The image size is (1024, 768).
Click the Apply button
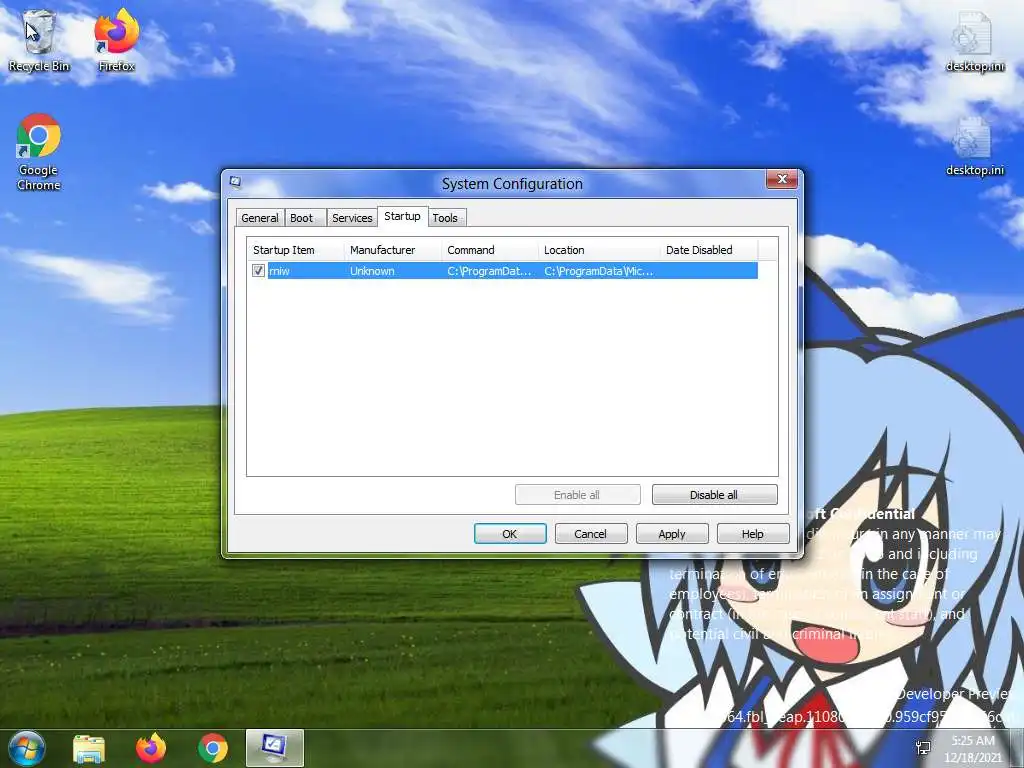pyautogui.click(x=672, y=534)
